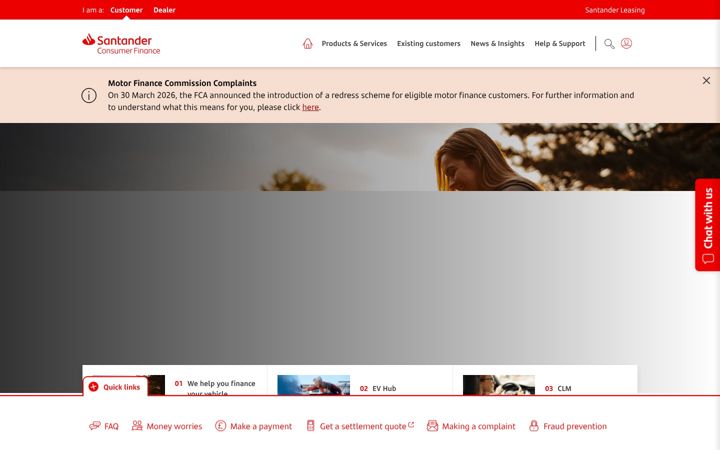Image resolution: width=720 pixels, height=450 pixels.
Task: Click the Fraud prevention padlock icon
Action: 534,426
